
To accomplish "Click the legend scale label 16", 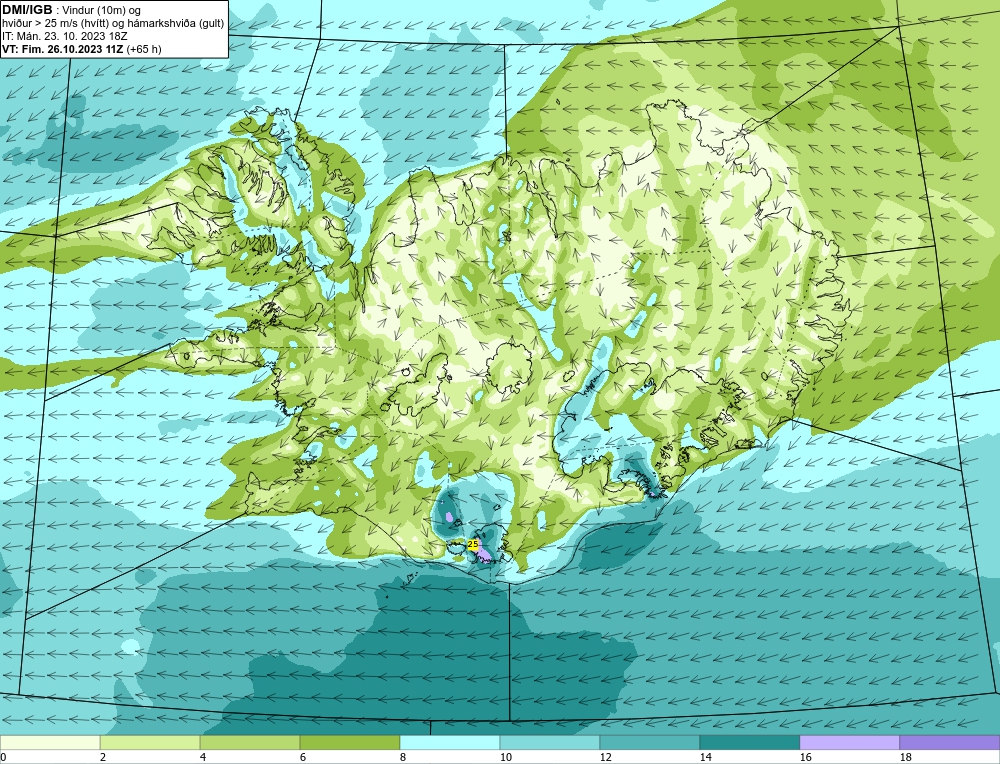I will (805, 757).
